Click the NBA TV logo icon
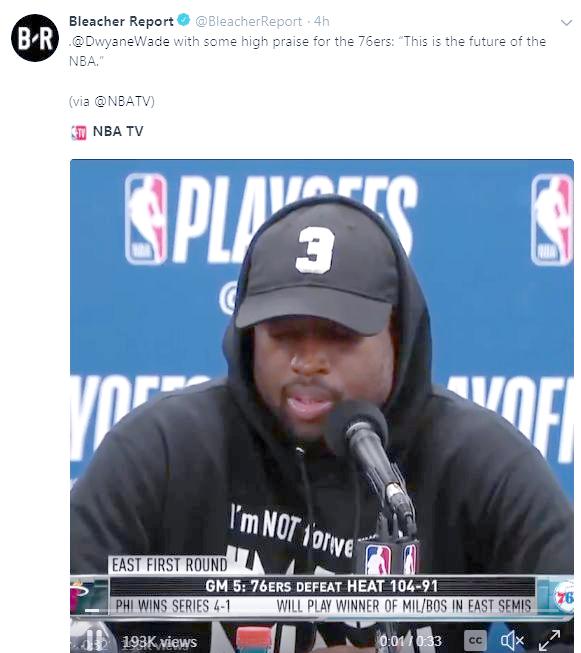This screenshot has height=653, width=581. point(79,132)
